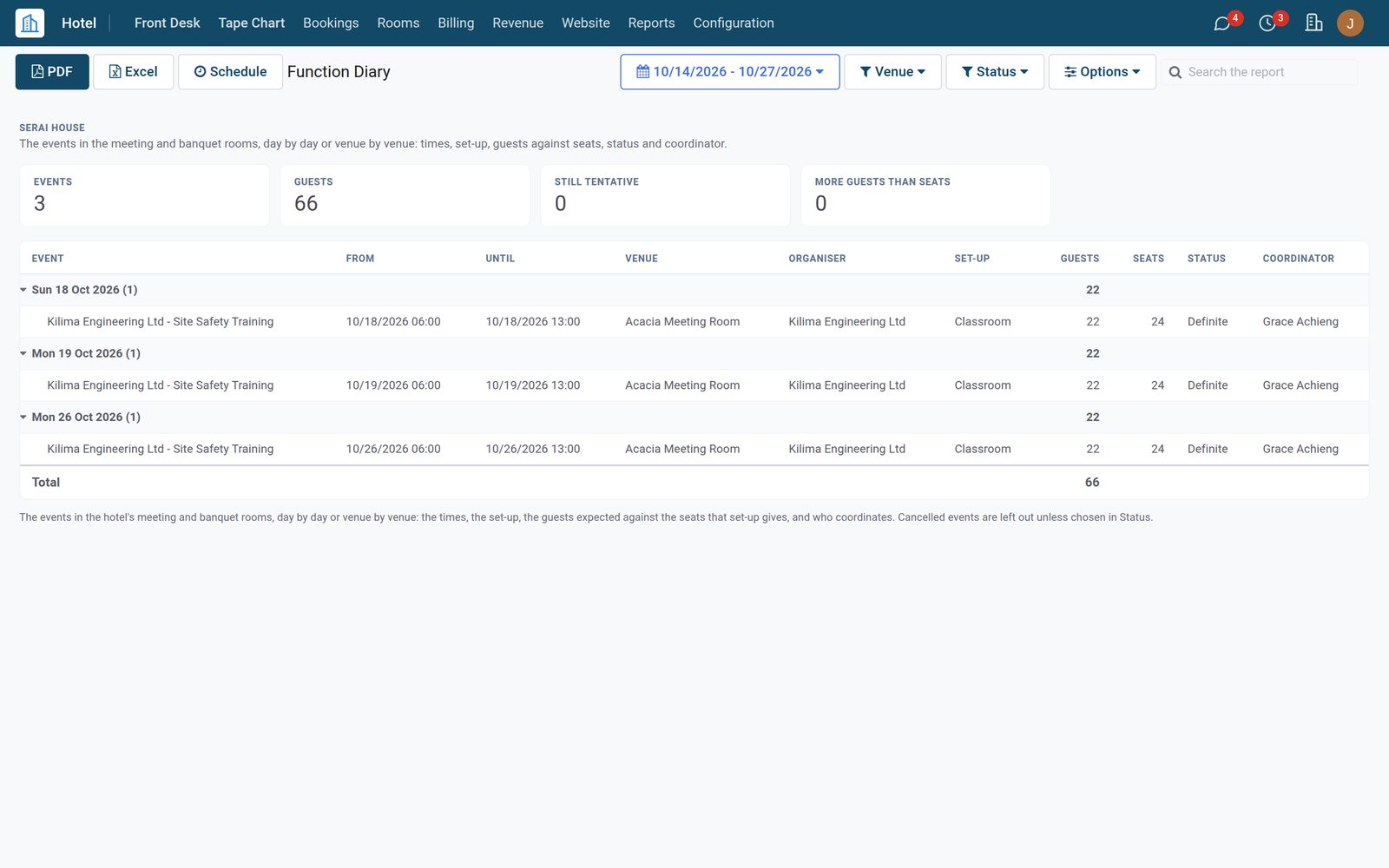Open the date range picker

click(730, 72)
